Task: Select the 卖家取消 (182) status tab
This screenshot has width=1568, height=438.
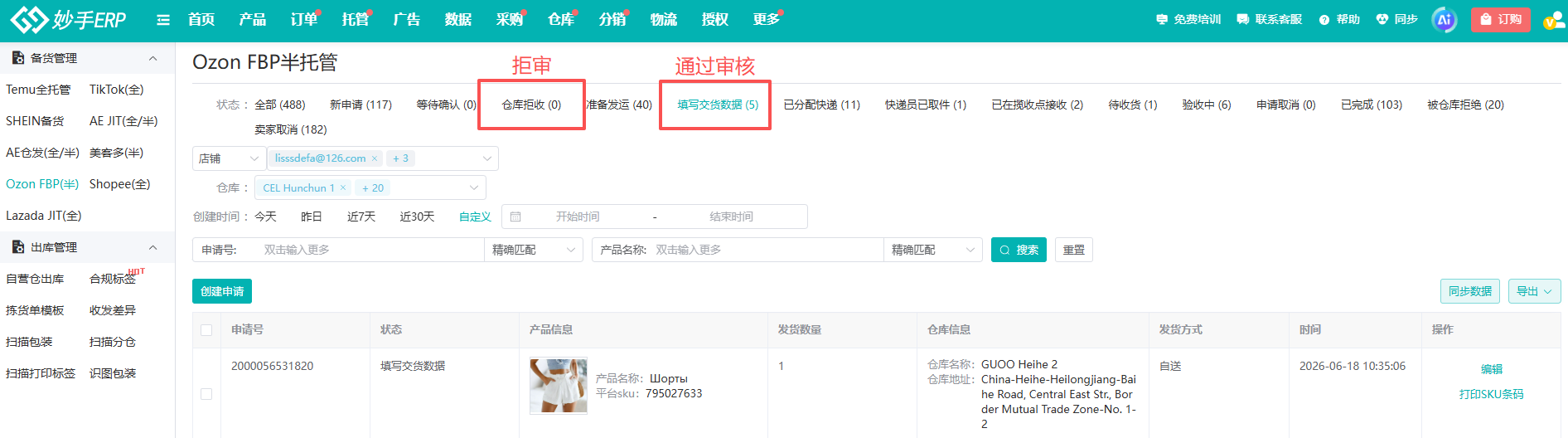Action: [291, 129]
